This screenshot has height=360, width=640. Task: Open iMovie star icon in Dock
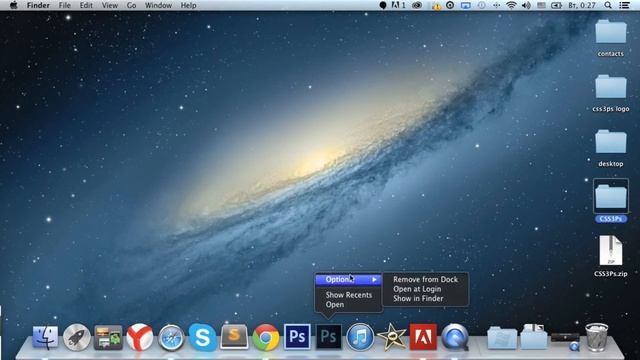[x=391, y=337]
